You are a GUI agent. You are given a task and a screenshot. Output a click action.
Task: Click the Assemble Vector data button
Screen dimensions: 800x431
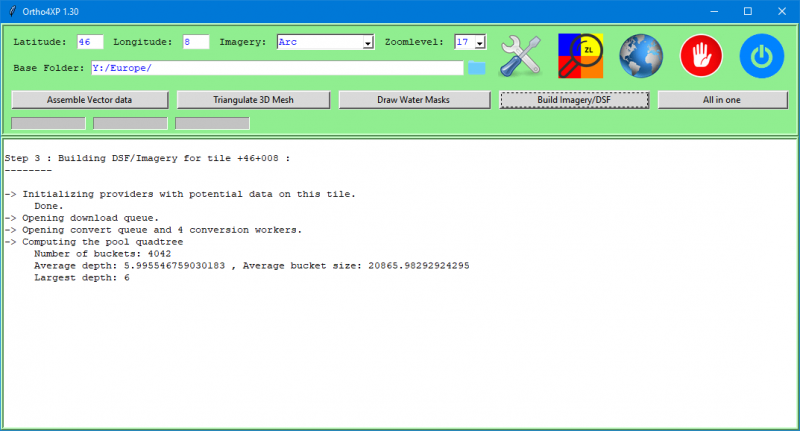[90, 100]
